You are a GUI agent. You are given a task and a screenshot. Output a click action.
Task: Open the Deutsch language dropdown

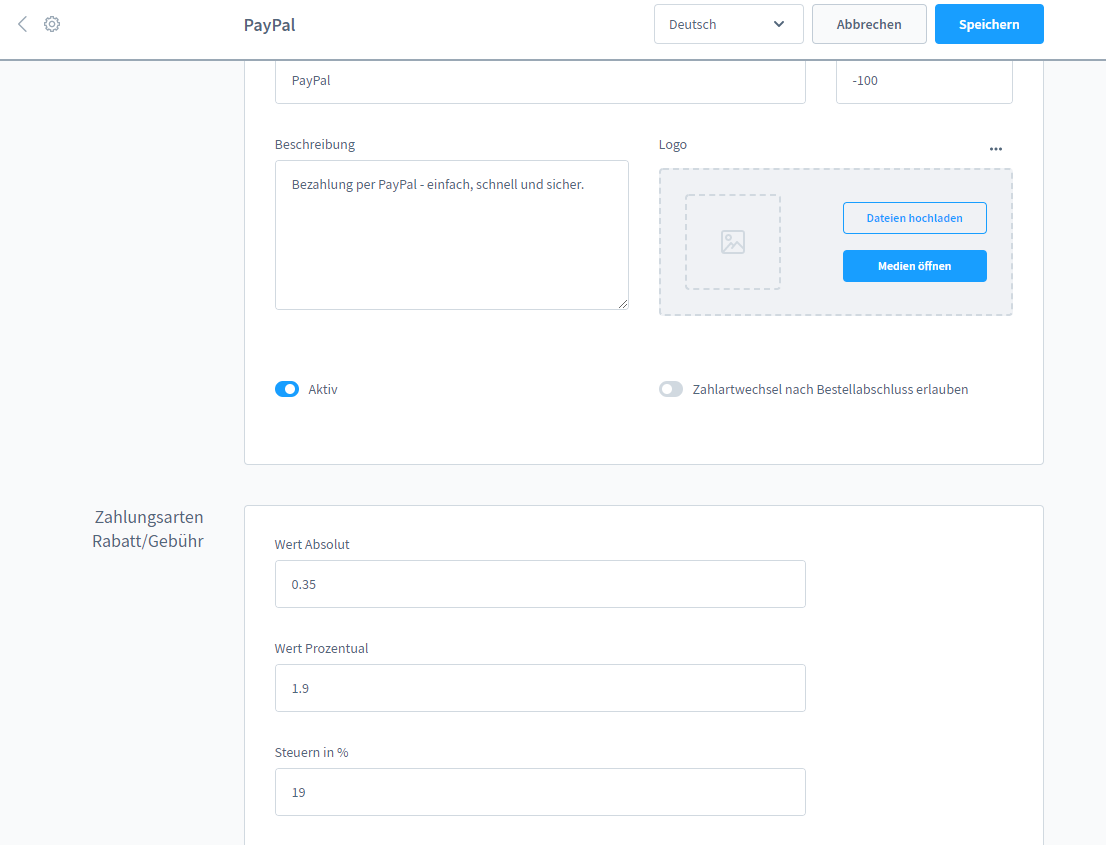pos(729,24)
